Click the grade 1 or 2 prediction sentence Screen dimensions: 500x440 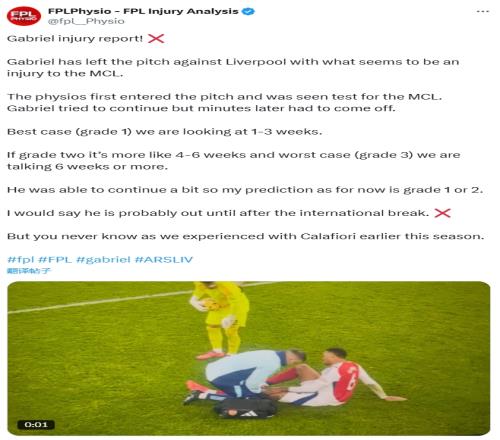pyautogui.click(x=245, y=190)
